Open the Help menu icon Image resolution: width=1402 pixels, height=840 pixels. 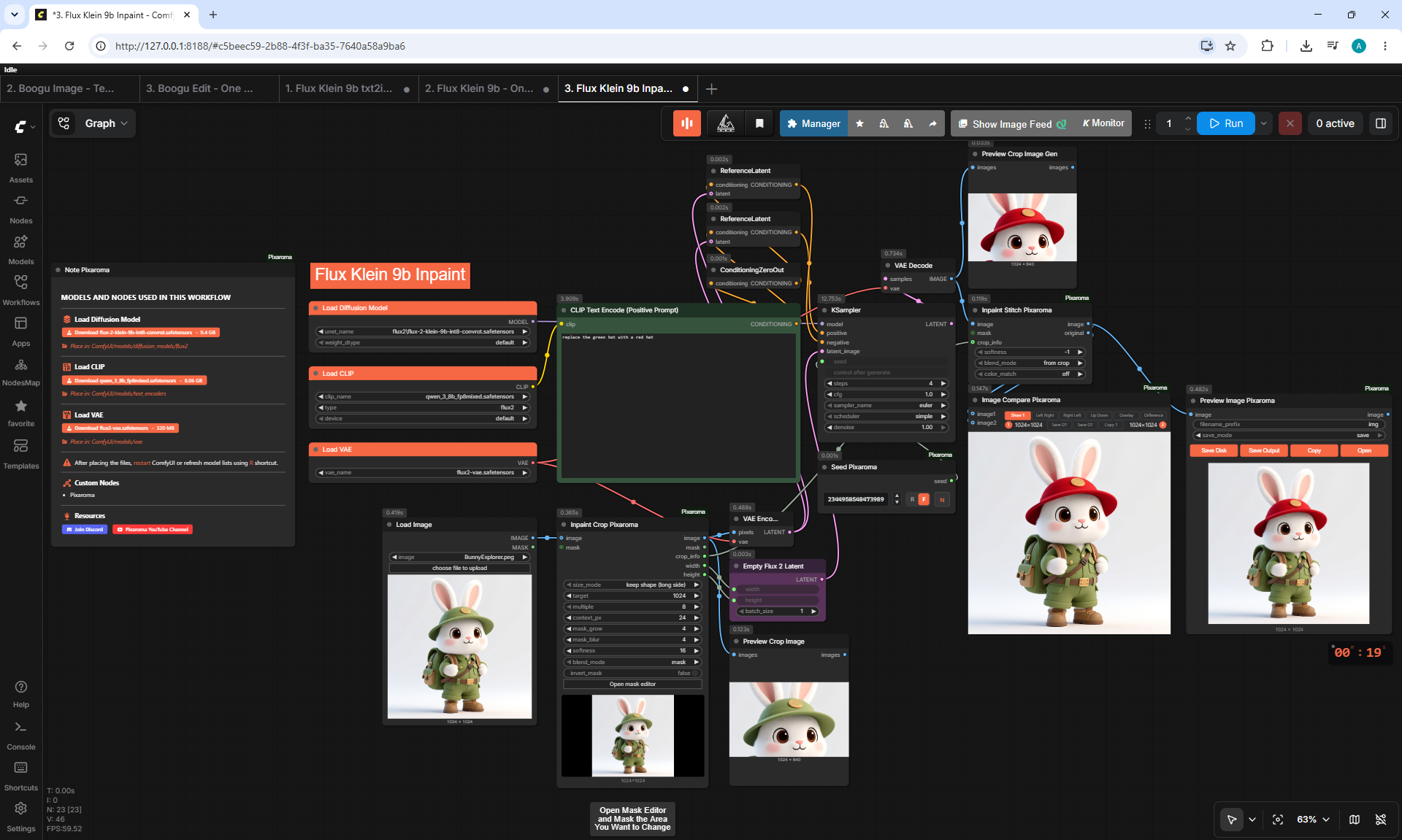point(21,694)
